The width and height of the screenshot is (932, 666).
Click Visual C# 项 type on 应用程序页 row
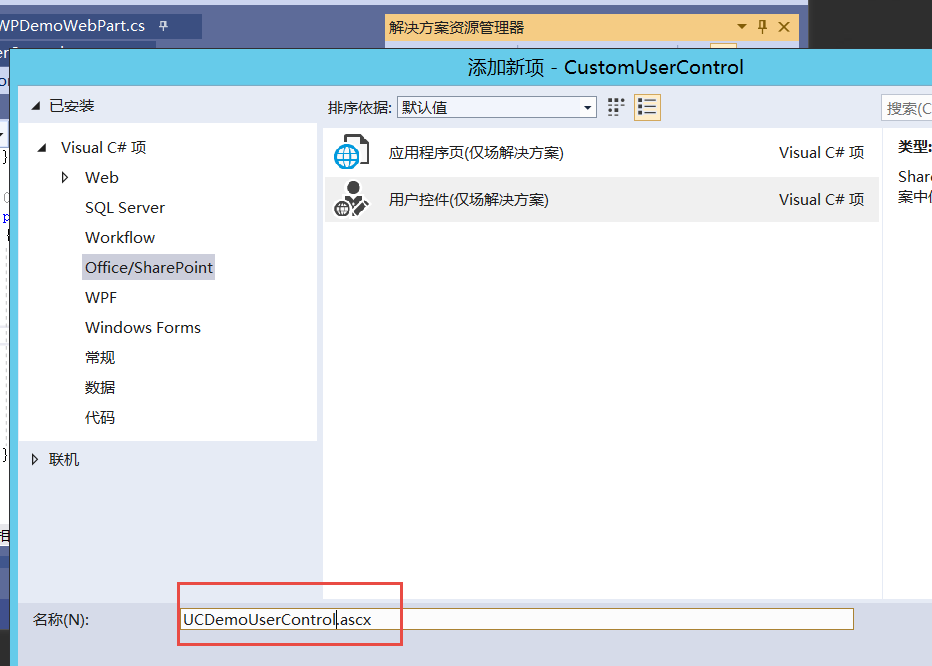tap(821, 152)
